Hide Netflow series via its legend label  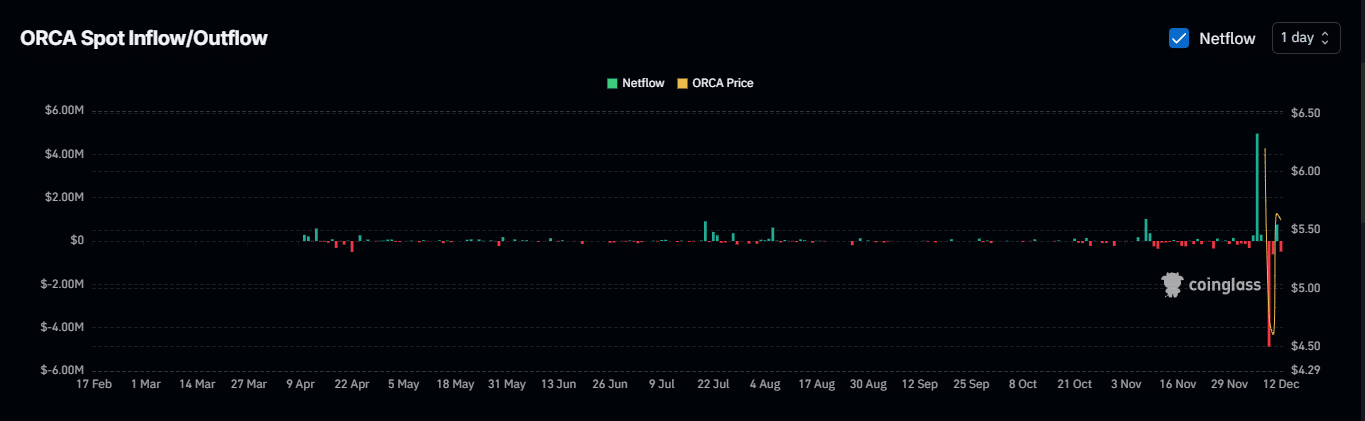(x=643, y=83)
